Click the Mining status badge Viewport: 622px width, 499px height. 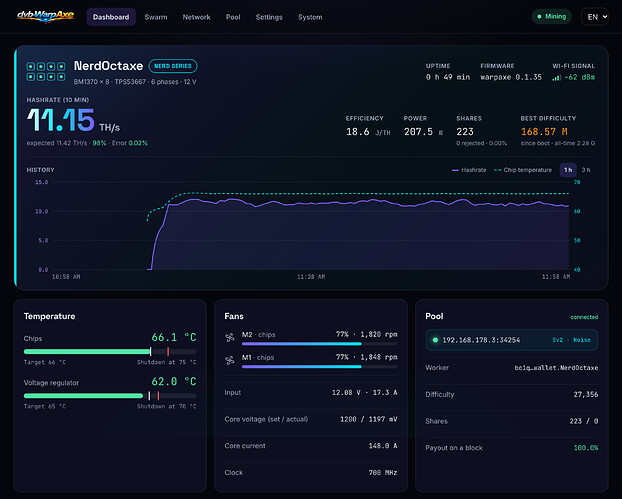551,17
